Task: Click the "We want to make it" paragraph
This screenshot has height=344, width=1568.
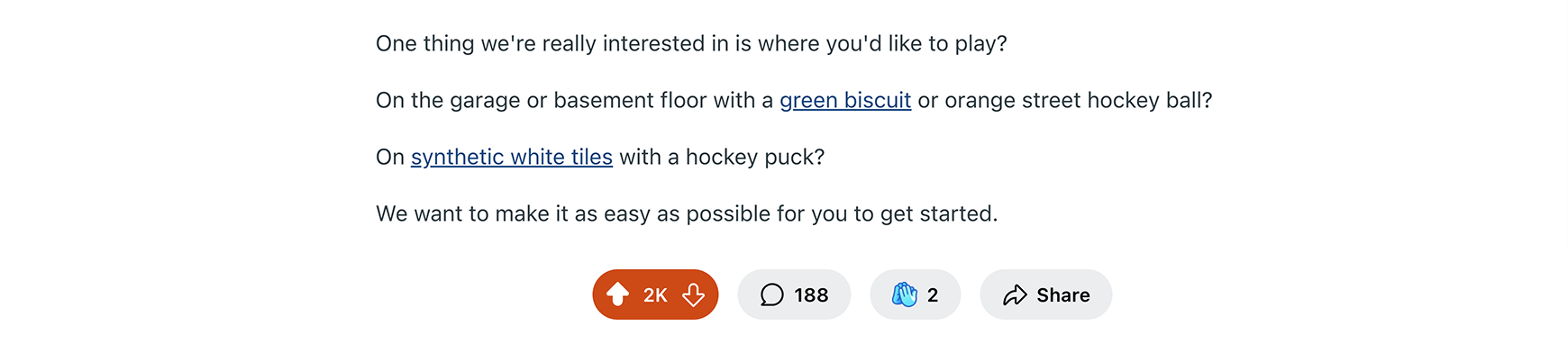Action: tap(687, 213)
